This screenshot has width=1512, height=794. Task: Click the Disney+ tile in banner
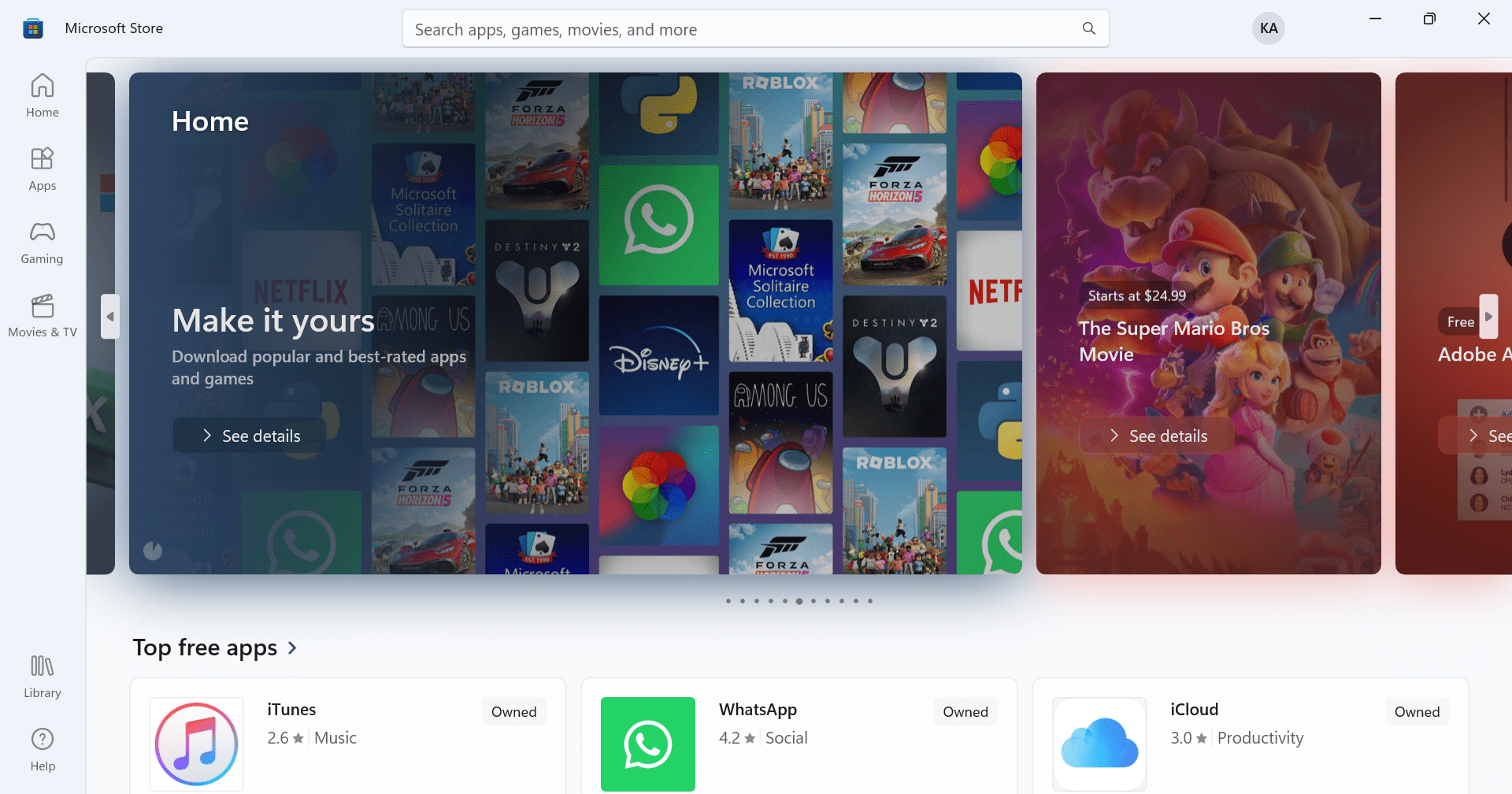[x=659, y=356]
